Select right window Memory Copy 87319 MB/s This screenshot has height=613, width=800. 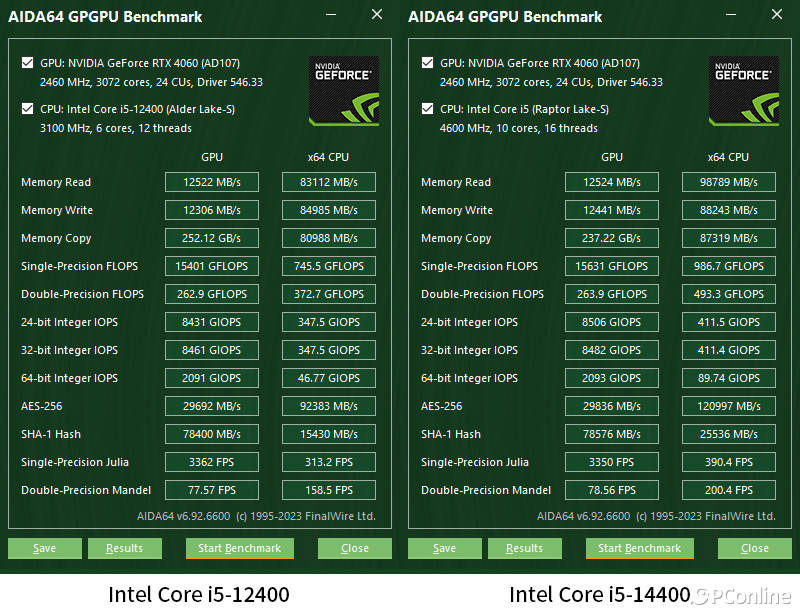tap(729, 238)
